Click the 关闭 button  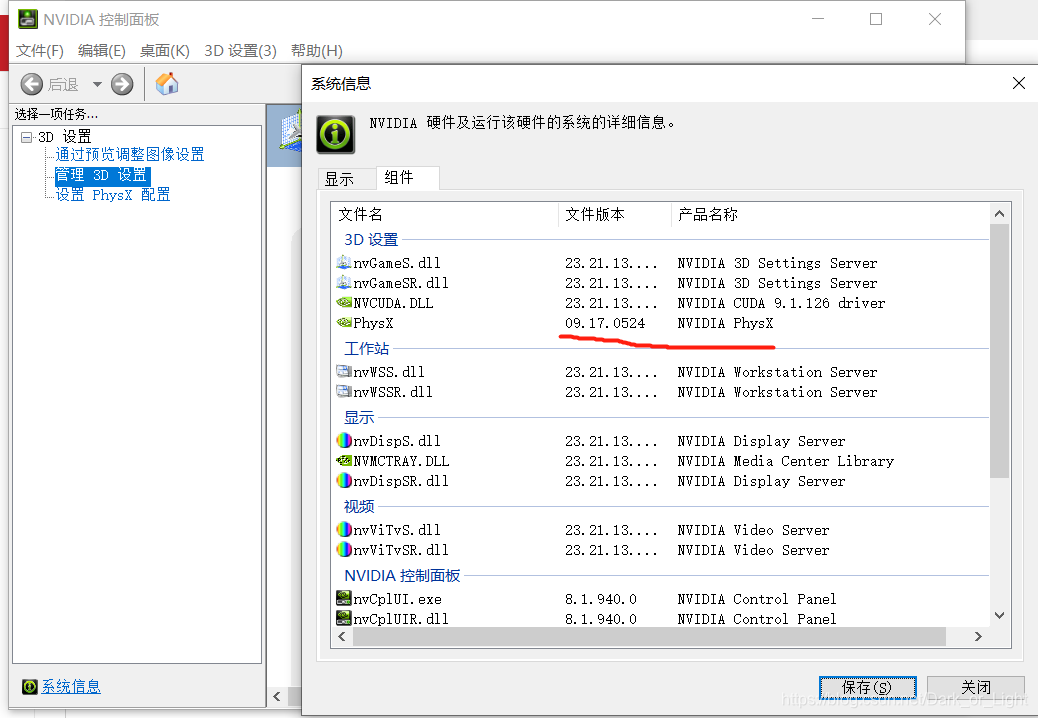[976, 688]
